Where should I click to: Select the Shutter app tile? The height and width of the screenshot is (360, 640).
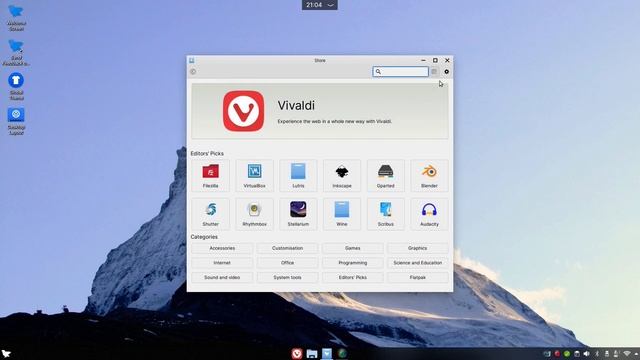click(x=211, y=214)
